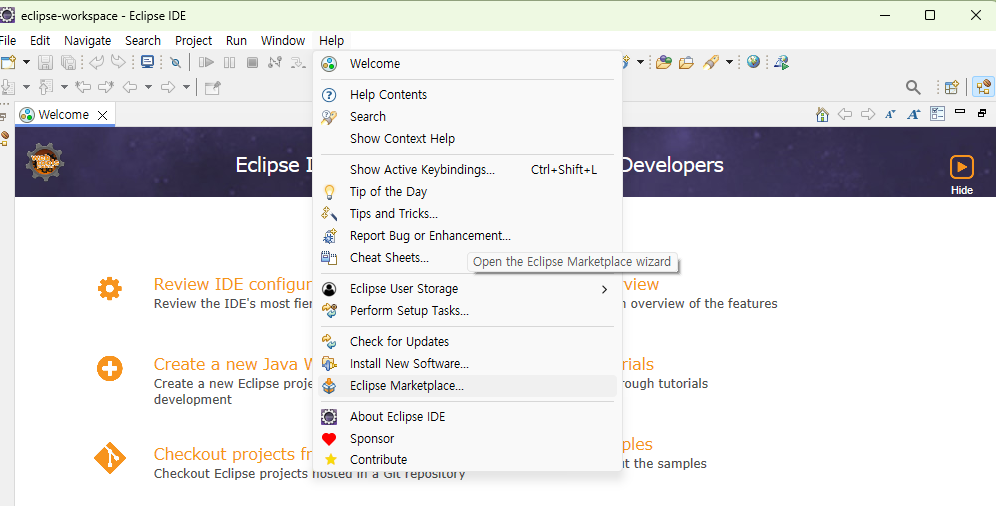Click the Save floppy disk icon
Screen dimensions: 996x506
[x=45, y=62]
